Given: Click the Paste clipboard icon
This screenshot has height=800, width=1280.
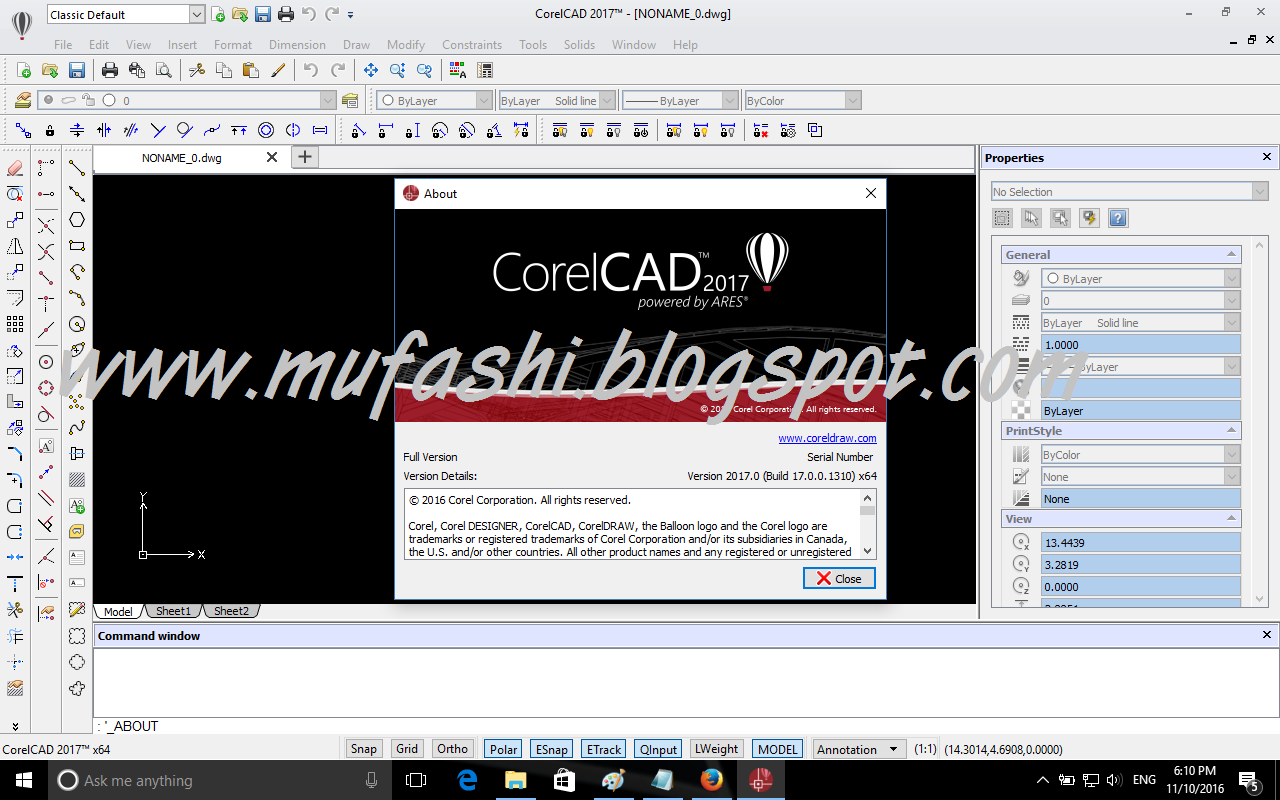Looking at the screenshot, I should coord(251,70).
